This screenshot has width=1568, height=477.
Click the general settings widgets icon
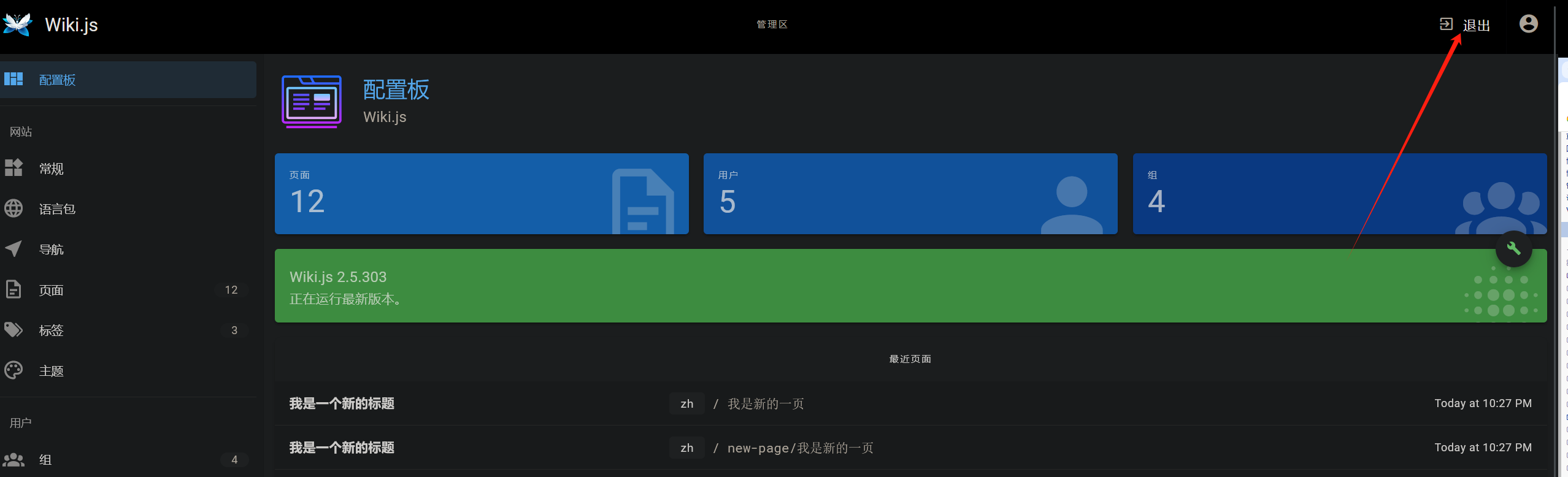[13, 168]
